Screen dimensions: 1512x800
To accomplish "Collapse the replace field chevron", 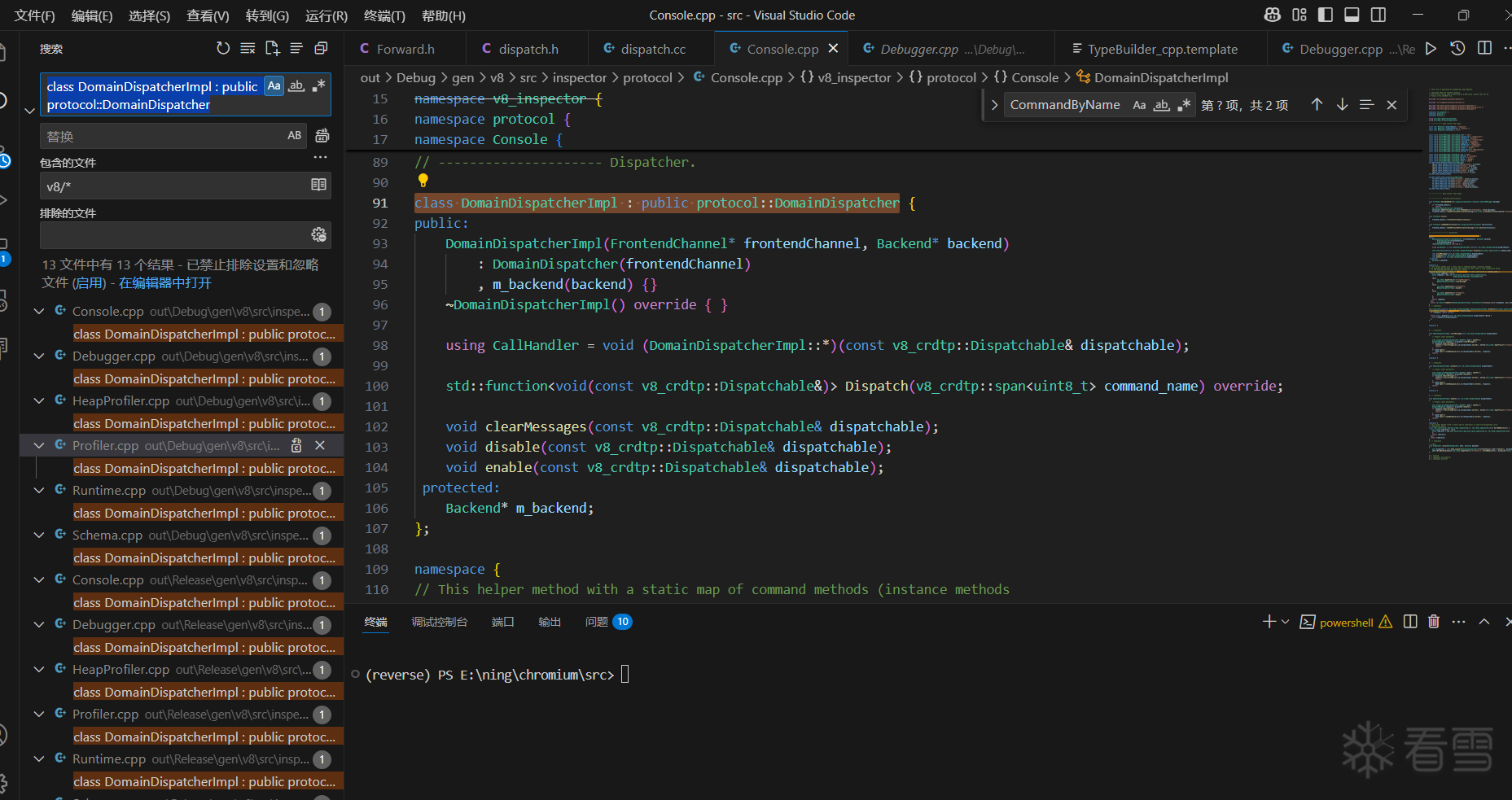I will tap(29, 111).
